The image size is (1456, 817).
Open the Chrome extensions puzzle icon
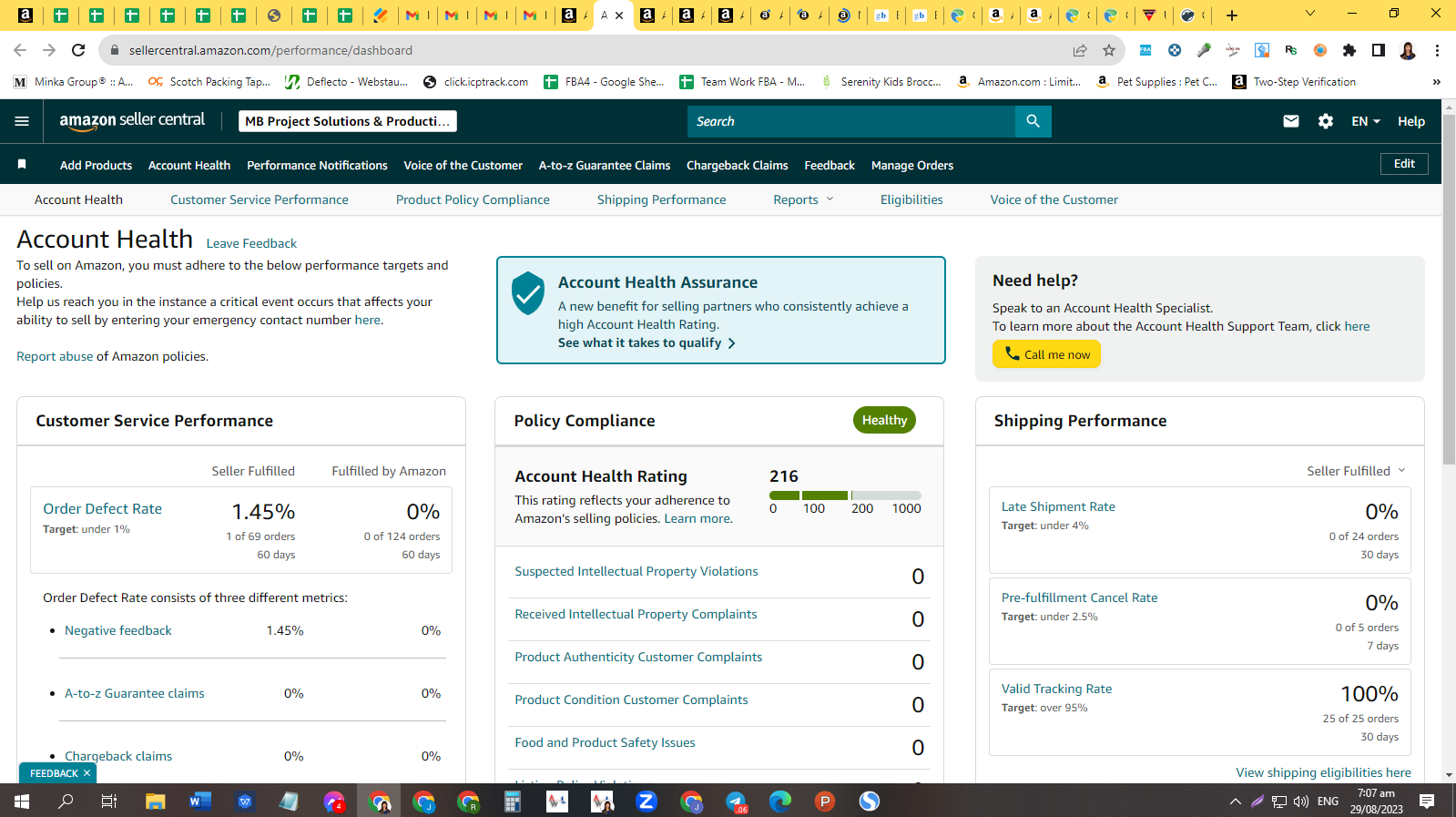[1349, 50]
